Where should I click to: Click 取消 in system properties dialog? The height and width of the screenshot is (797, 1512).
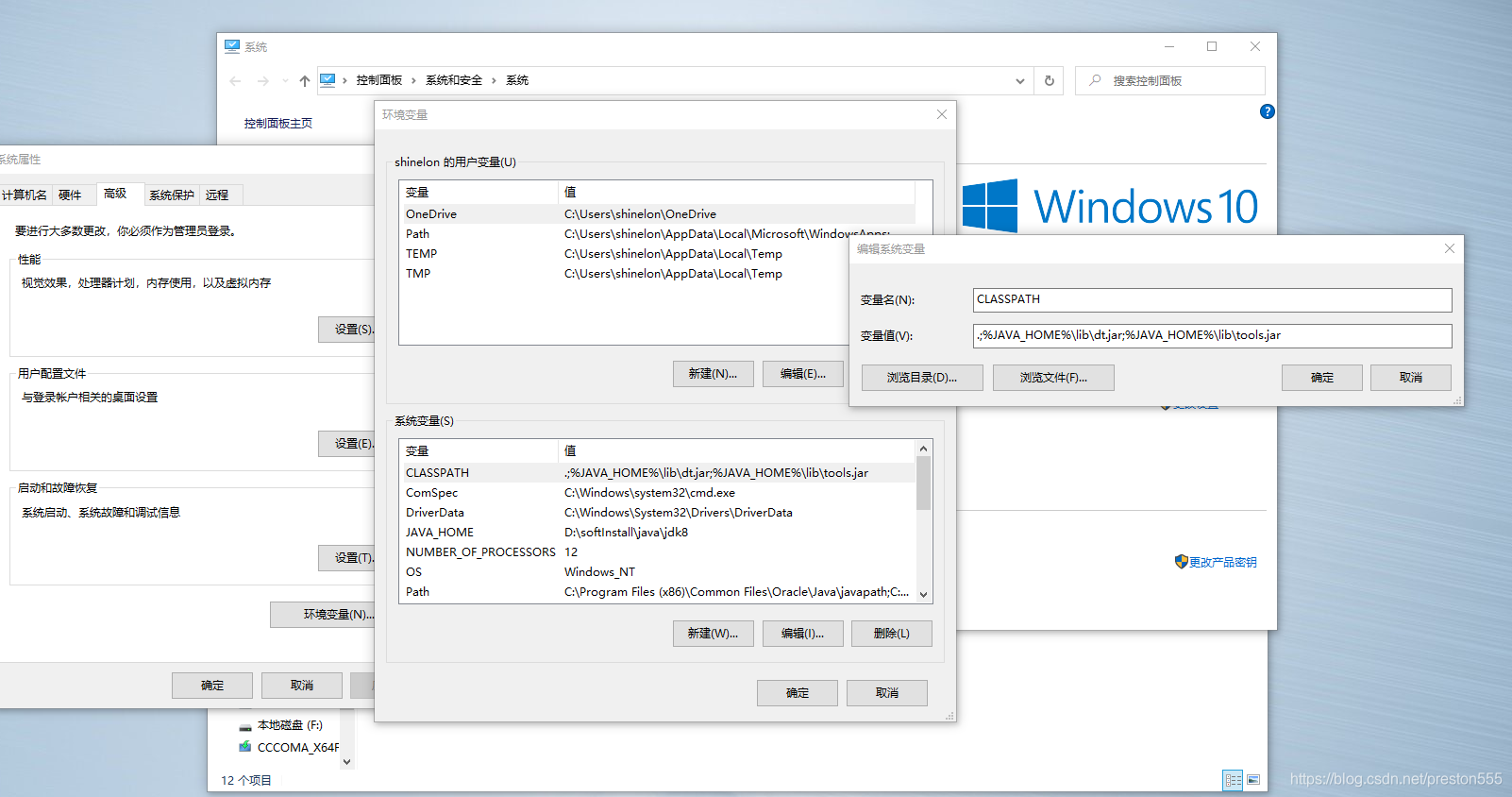(x=302, y=686)
